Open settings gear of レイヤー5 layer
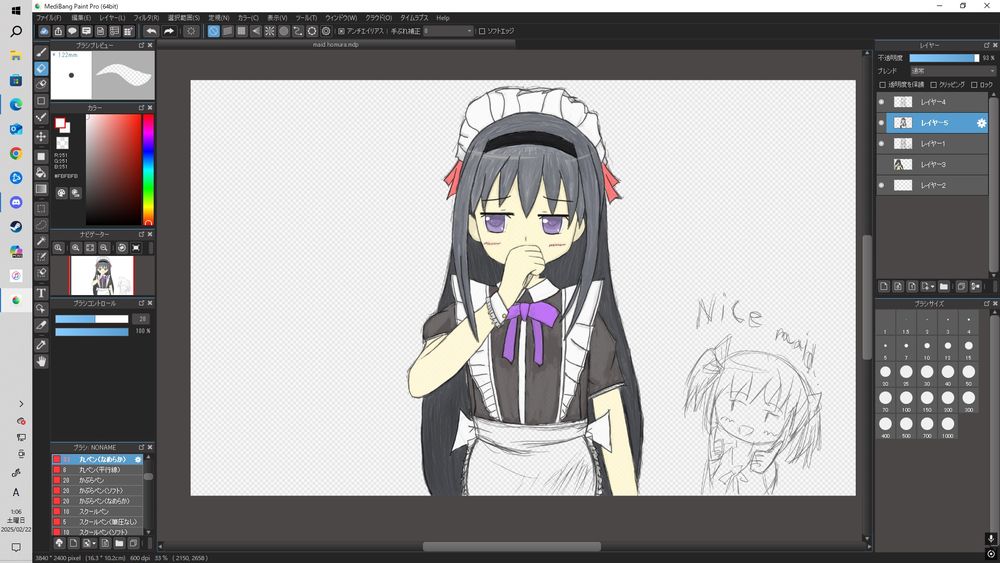Viewport: 1000px width, 563px height. click(982, 123)
